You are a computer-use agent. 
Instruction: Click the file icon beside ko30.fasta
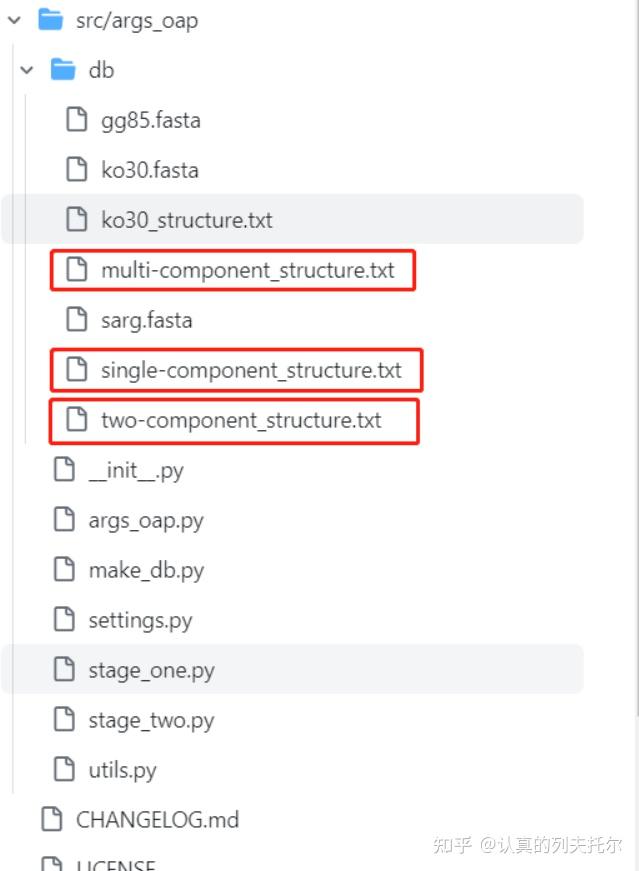point(76,170)
